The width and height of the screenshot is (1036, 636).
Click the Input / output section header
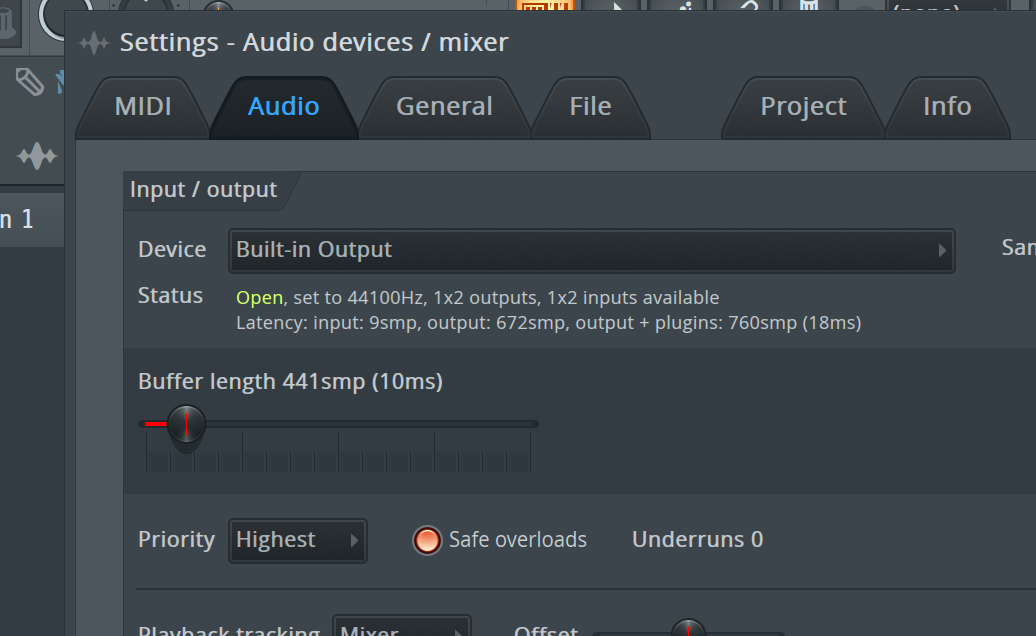click(x=204, y=190)
